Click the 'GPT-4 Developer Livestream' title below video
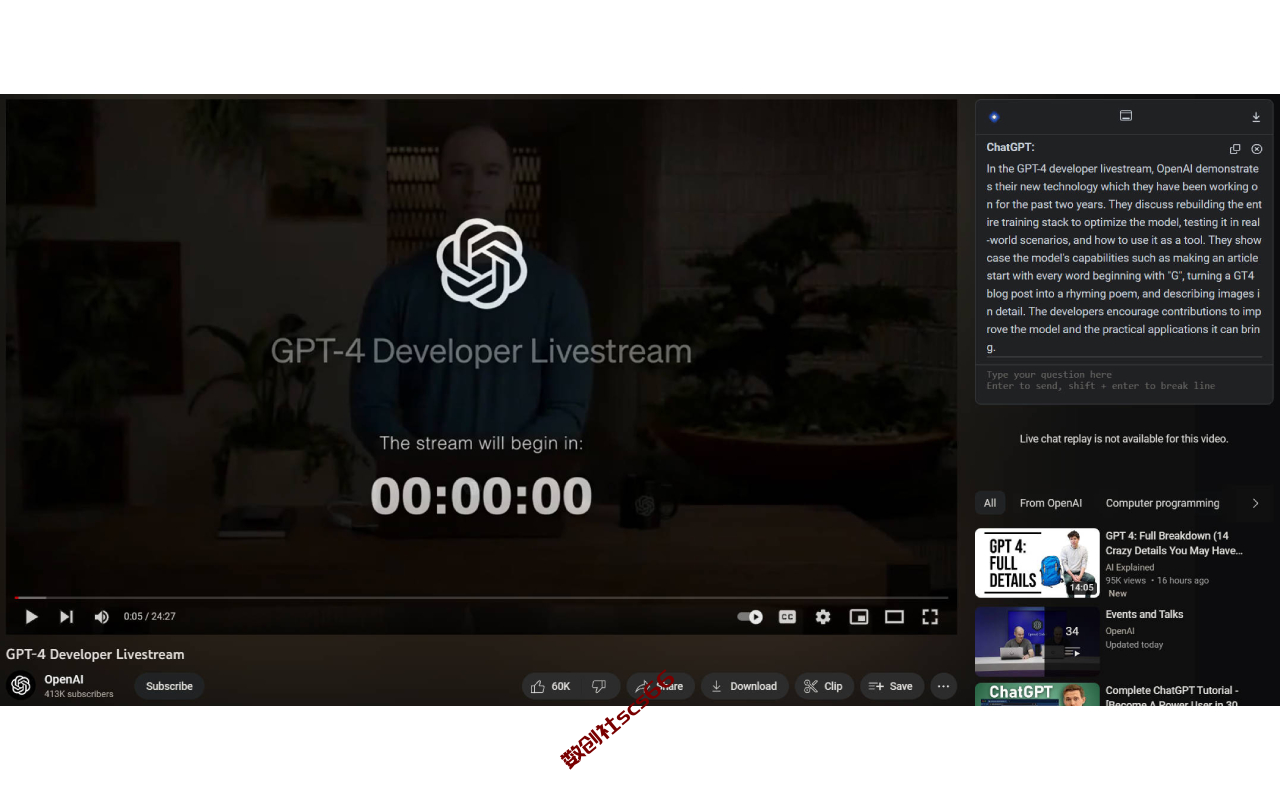 (x=95, y=654)
